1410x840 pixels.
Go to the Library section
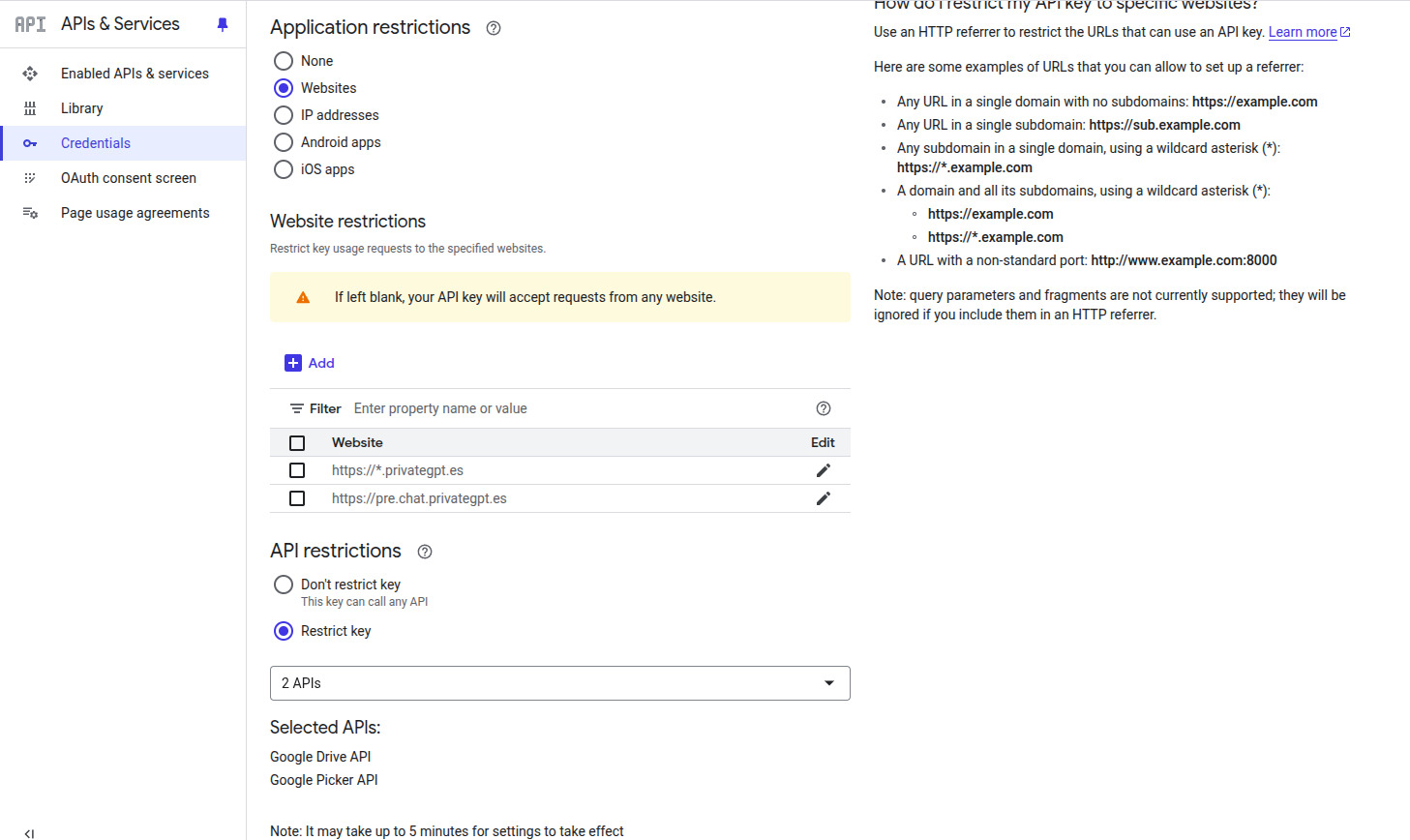click(81, 108)
